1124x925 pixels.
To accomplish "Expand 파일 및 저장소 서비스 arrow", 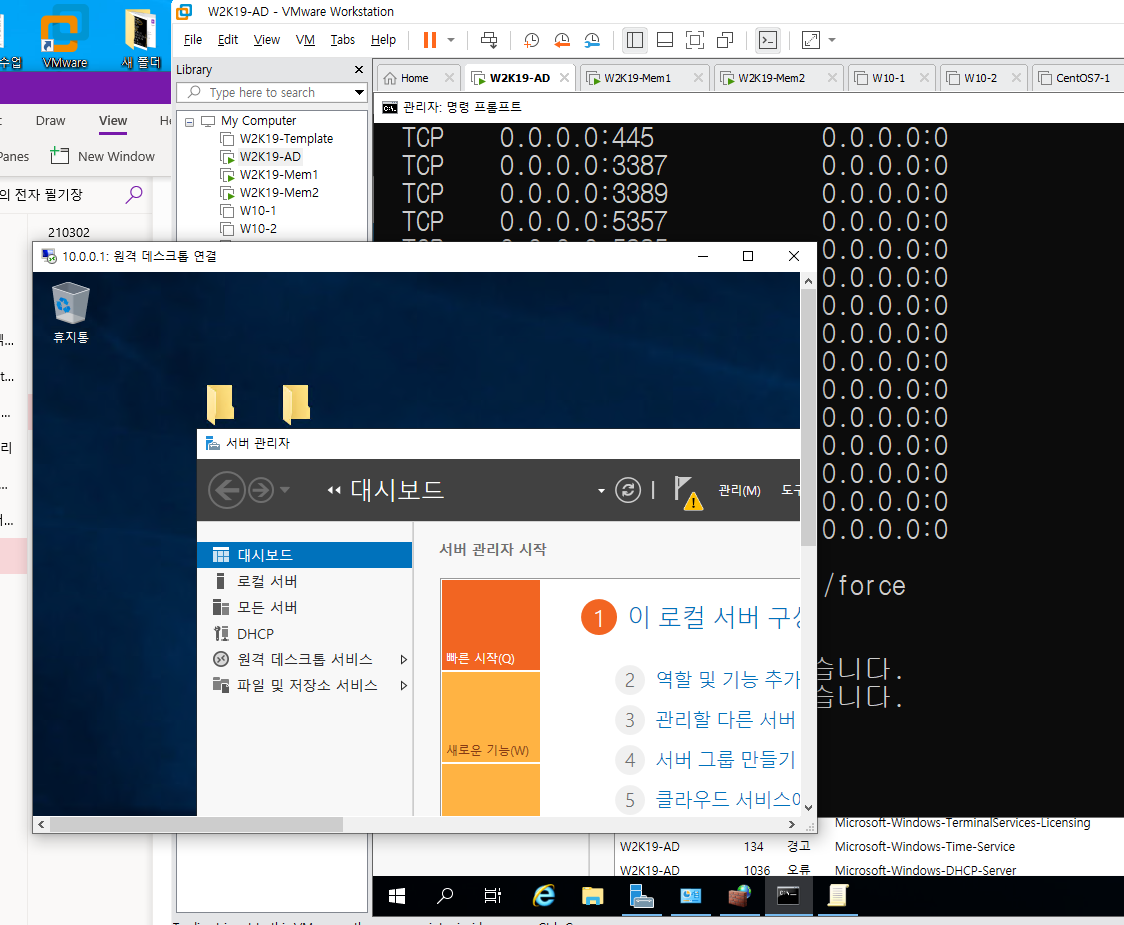I will [404, 686].
